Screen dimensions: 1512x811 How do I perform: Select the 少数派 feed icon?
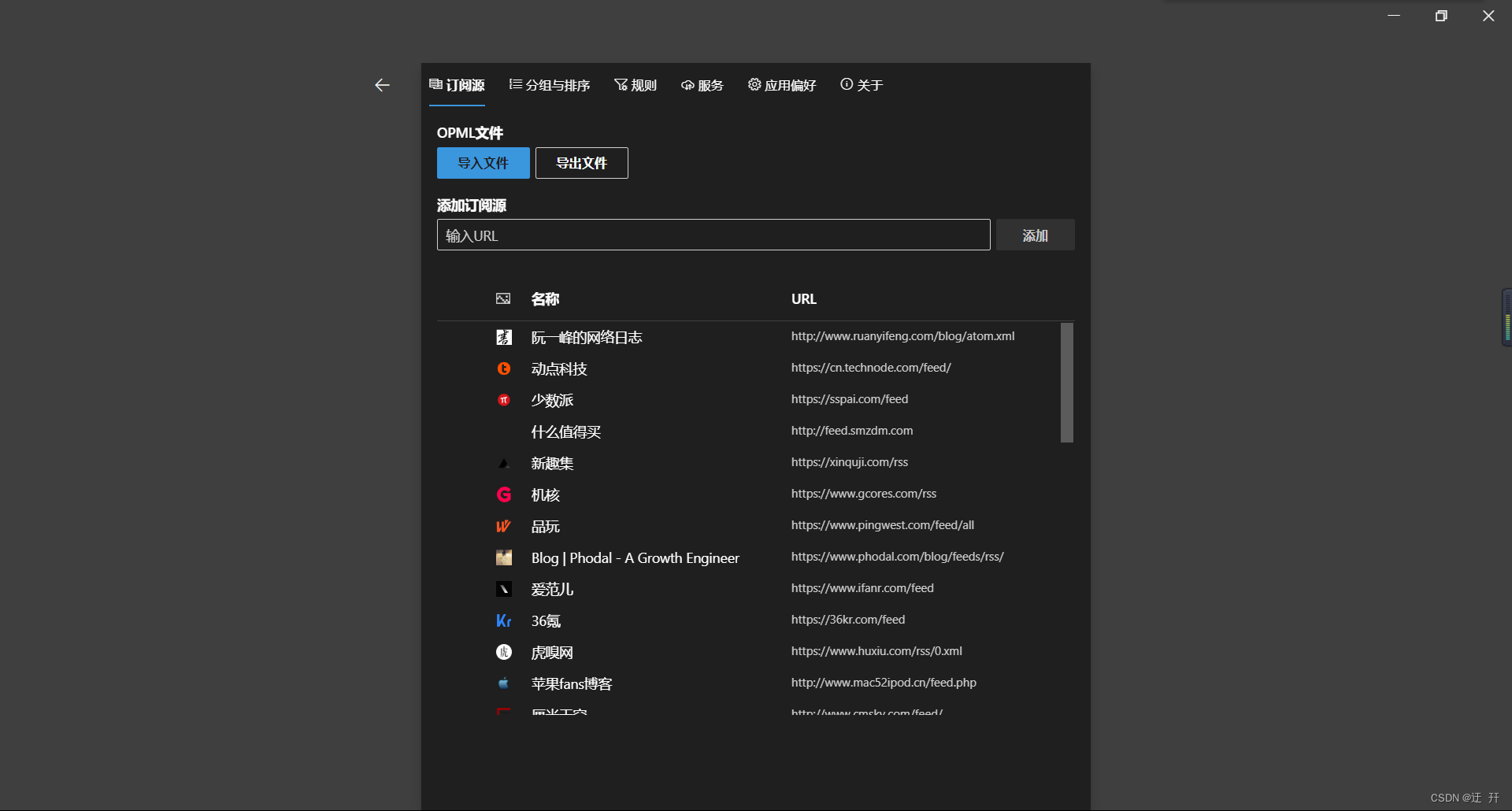tap(504, 400)
